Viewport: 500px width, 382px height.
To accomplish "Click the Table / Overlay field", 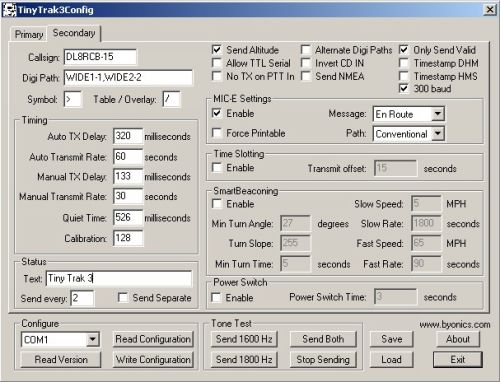I will click(171, 99).
